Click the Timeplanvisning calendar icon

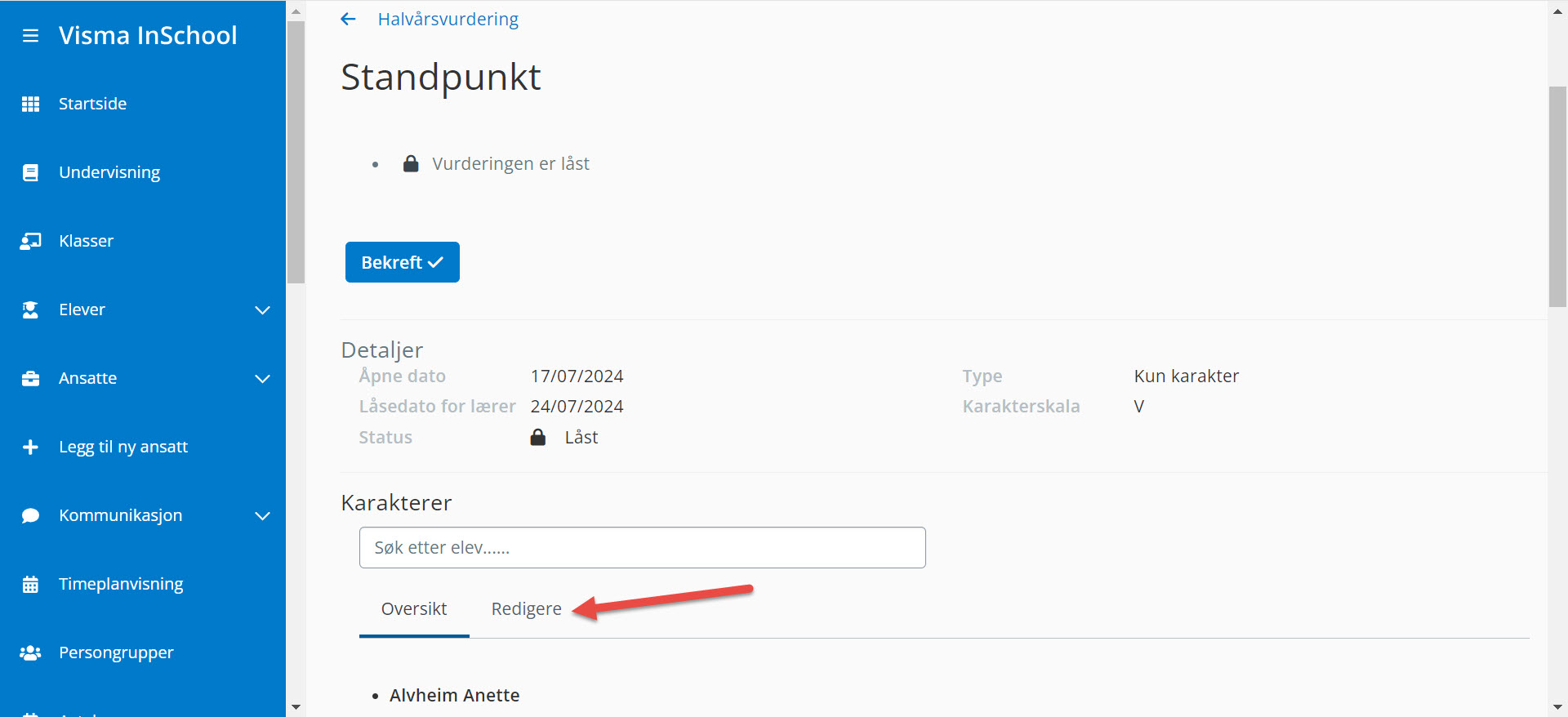(x=30, y=584)
